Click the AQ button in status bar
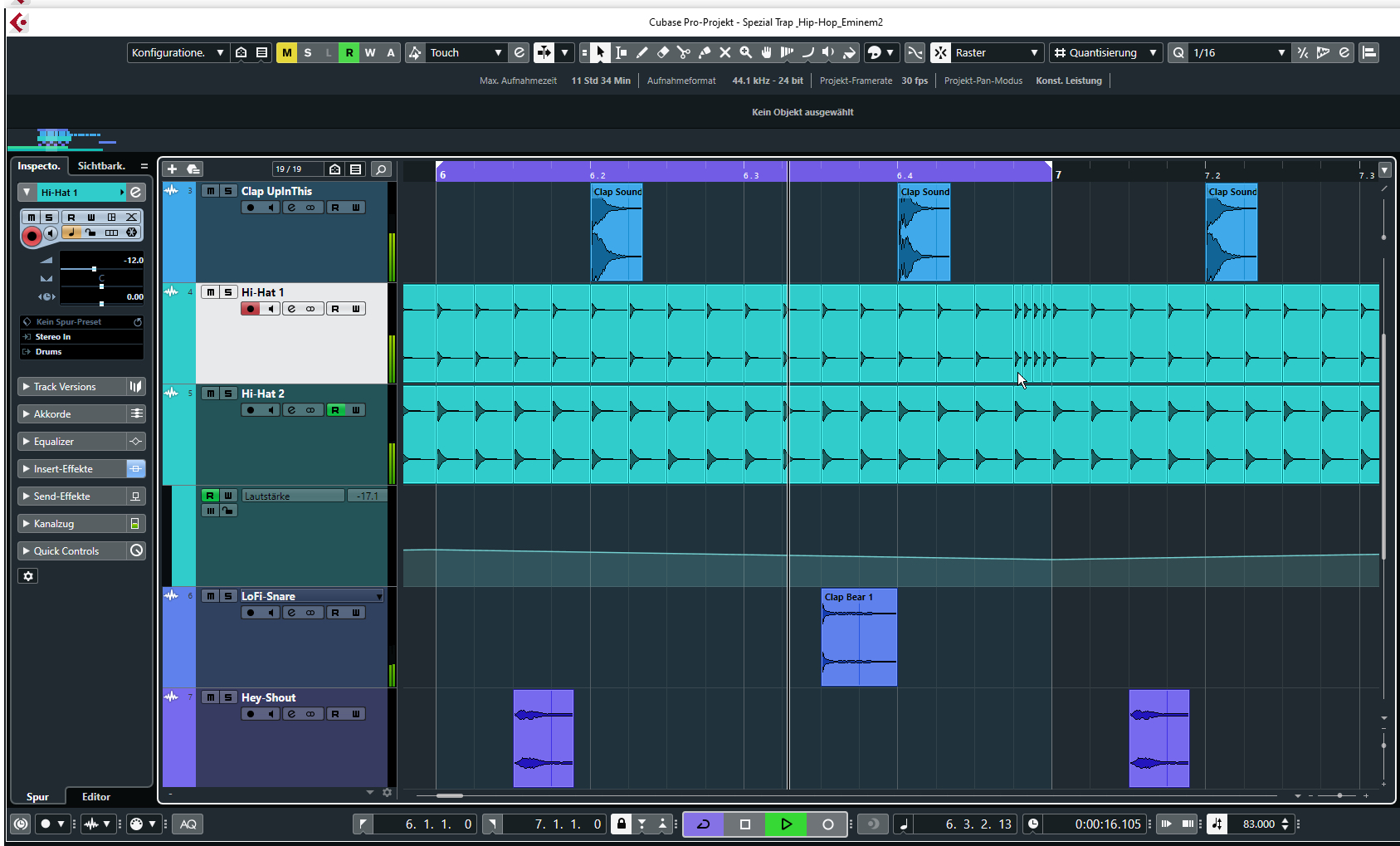 click(188, 824)
